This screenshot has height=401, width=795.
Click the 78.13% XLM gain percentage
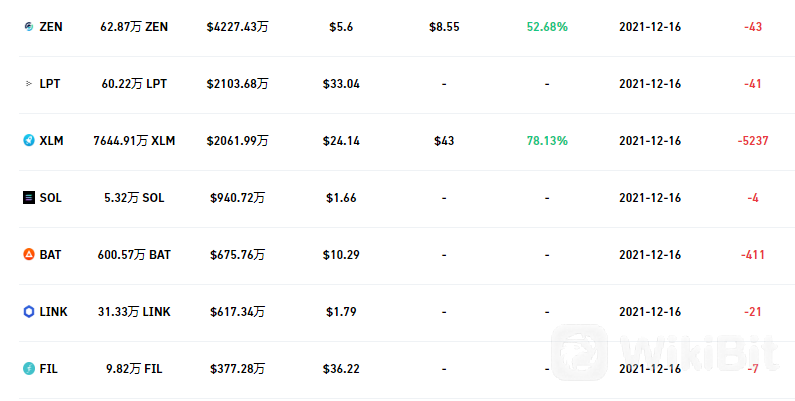point(547,140)
